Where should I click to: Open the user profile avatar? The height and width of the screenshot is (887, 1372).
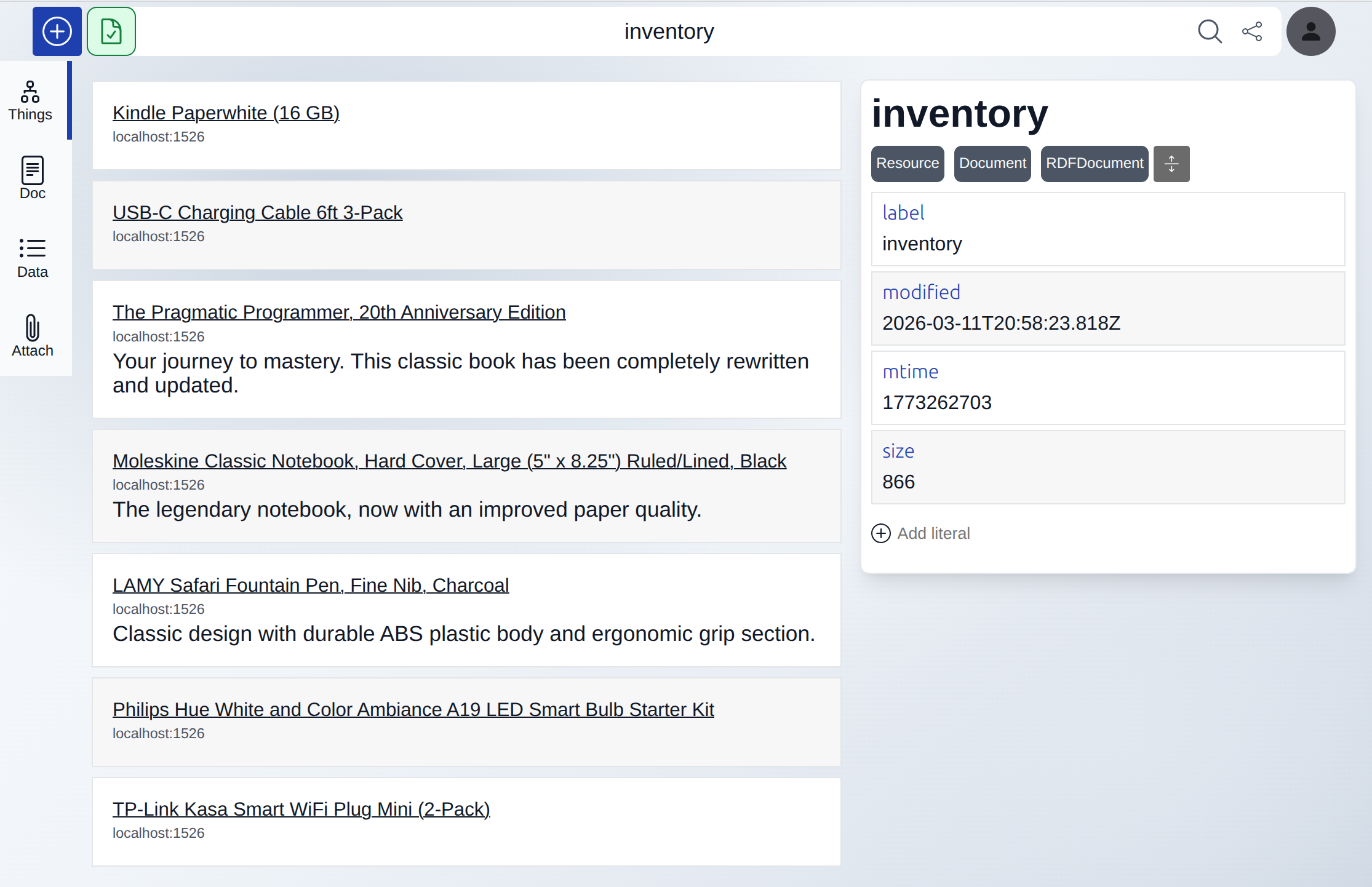tap(1311, 31)
